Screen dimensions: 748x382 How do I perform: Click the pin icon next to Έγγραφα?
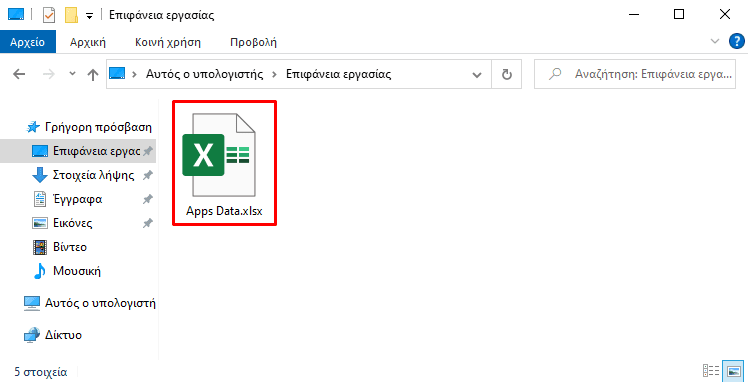(148, 199)
